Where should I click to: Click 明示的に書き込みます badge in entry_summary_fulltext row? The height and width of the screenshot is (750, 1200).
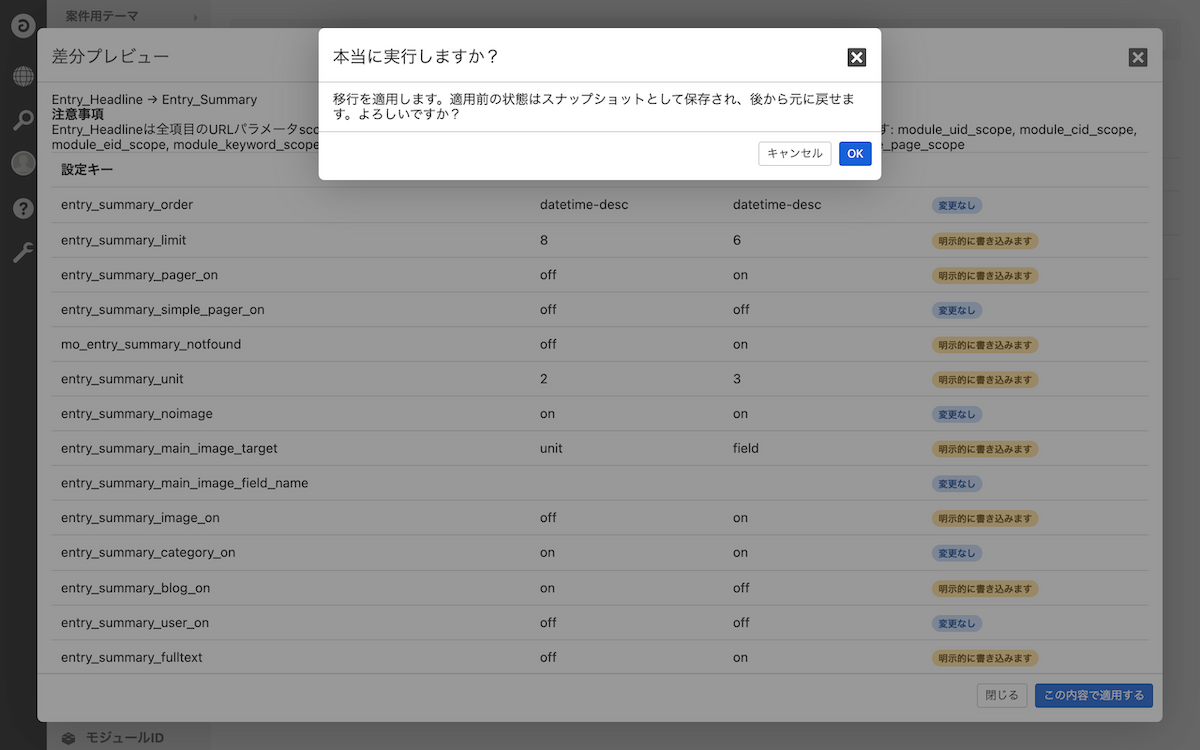click(x=985, y=657)
